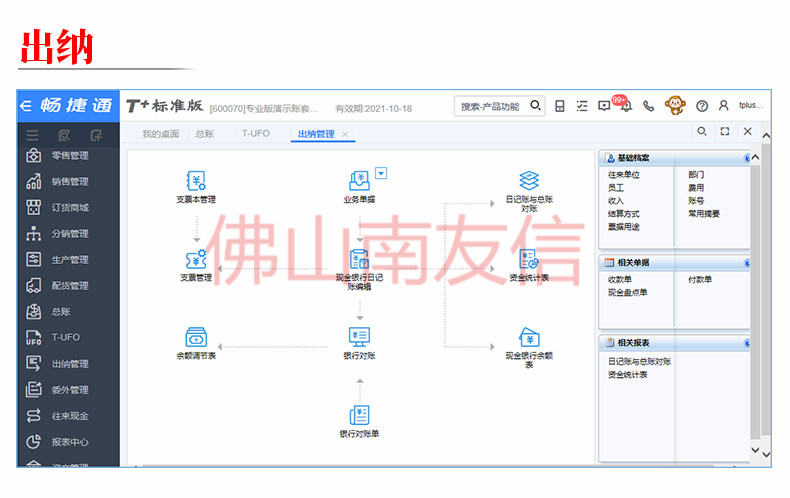Open the 现金银行余额表 workflow icon
The width and height of the screenshot is (790, 498).
(x=529, y=337)
